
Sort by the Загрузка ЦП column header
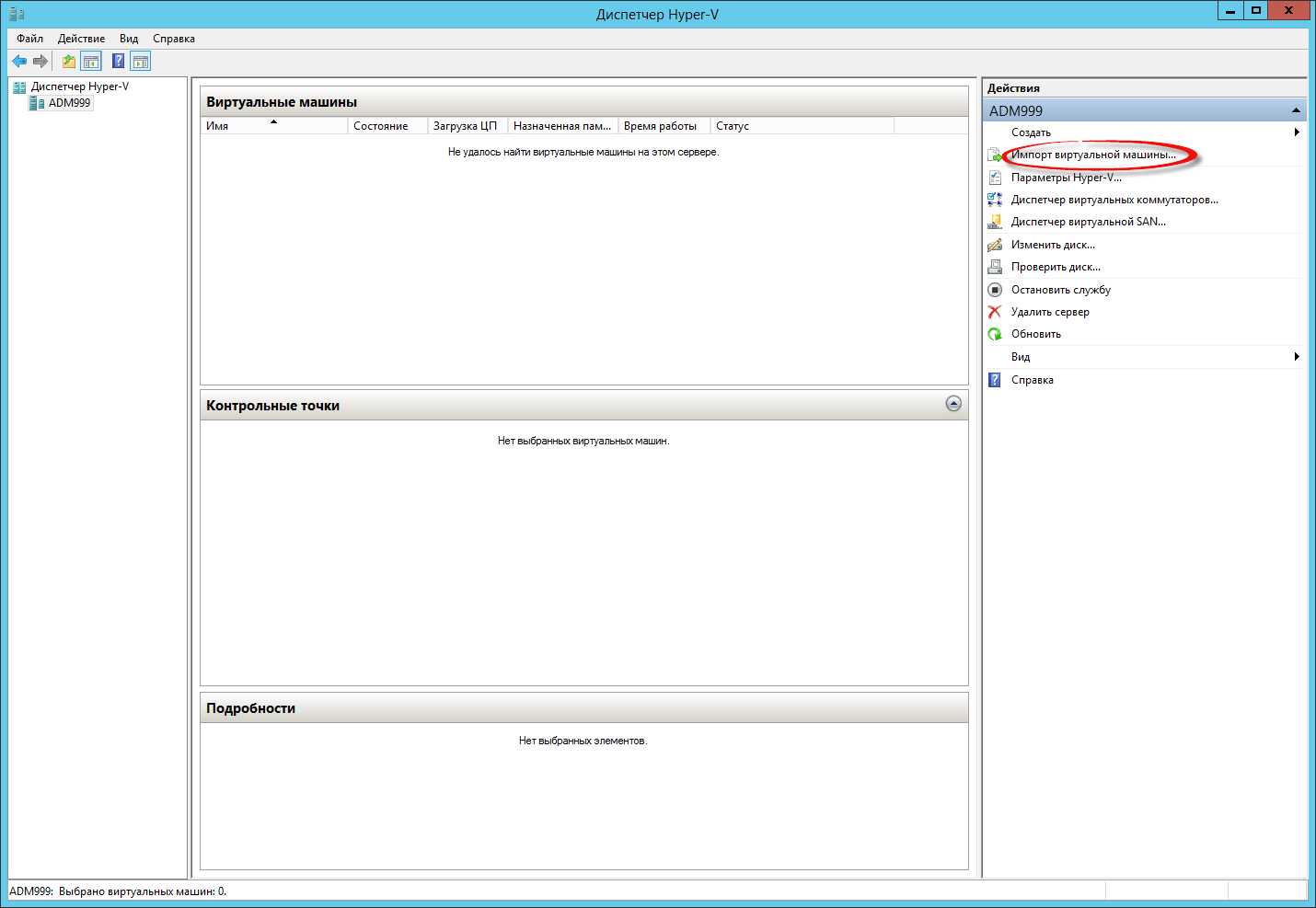468,126
